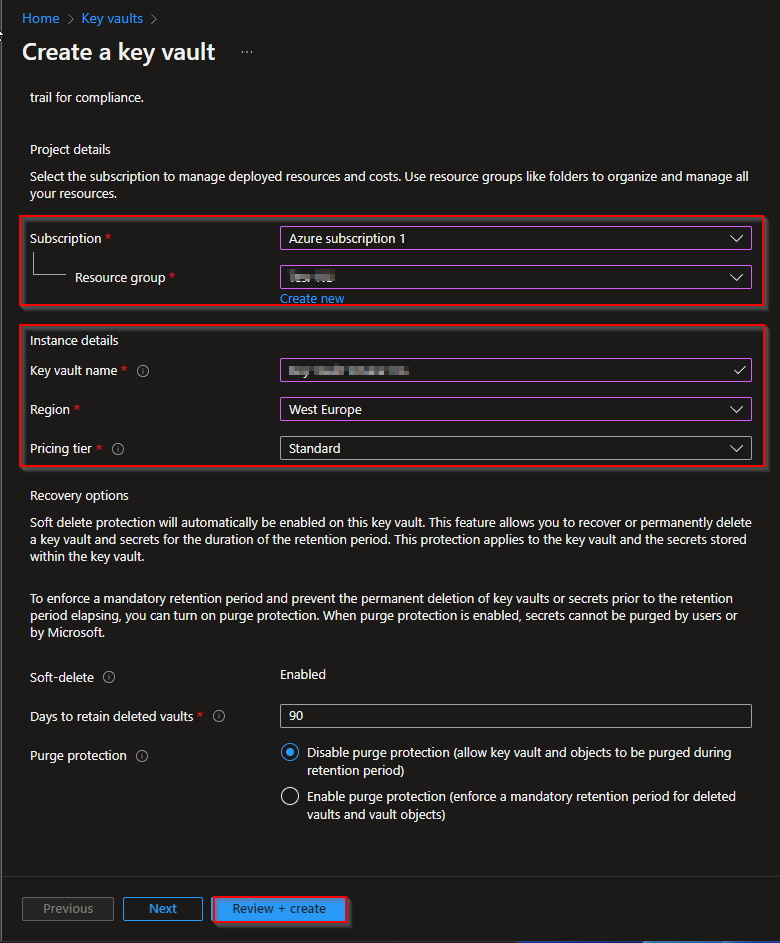Screen dimensions: 780x943
Task: Select Disable purge protection radio button
Action: click(x=290, y=752)
